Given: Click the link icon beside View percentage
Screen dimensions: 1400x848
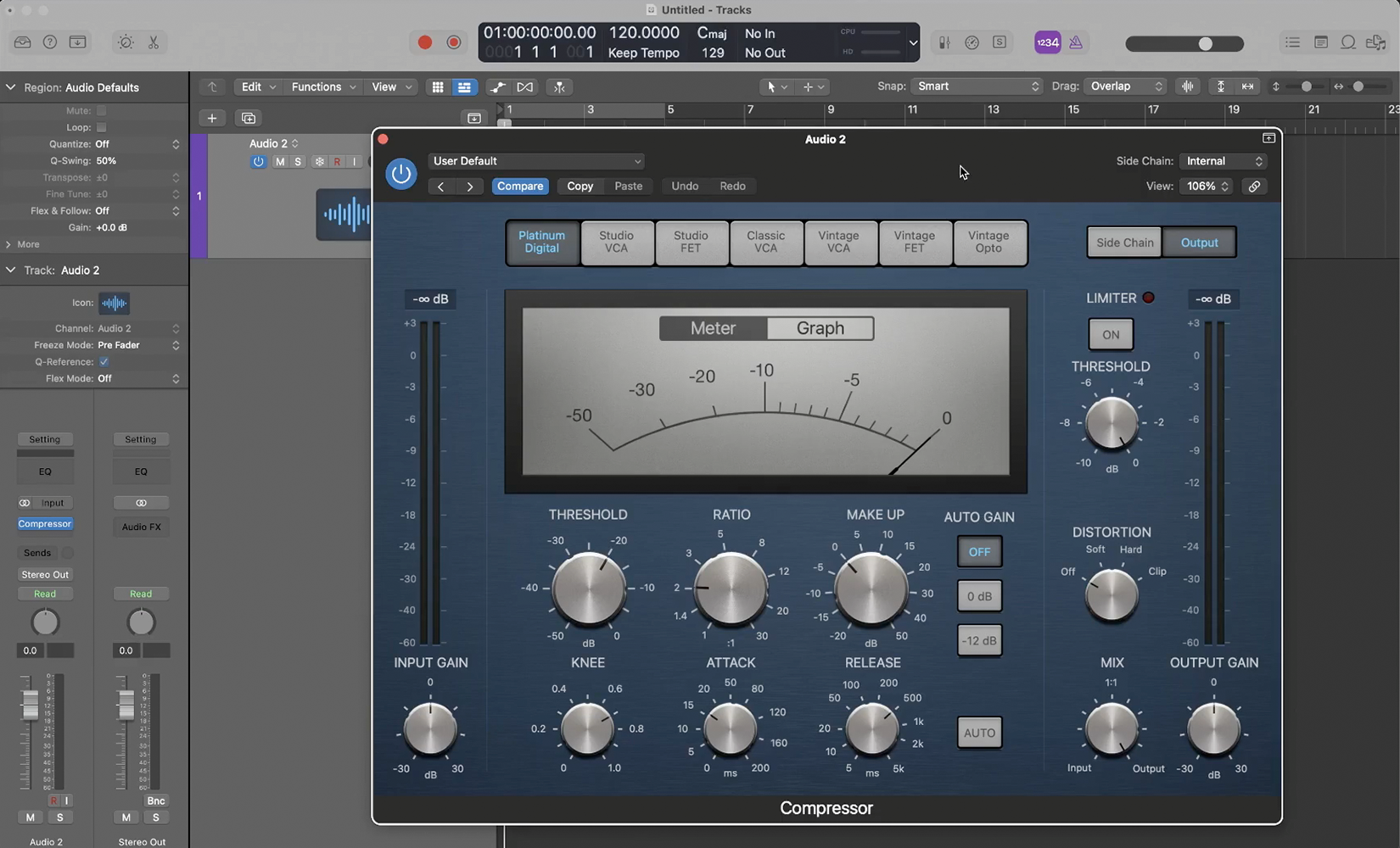Looking at the screenshot, I should pos(1254,187).
